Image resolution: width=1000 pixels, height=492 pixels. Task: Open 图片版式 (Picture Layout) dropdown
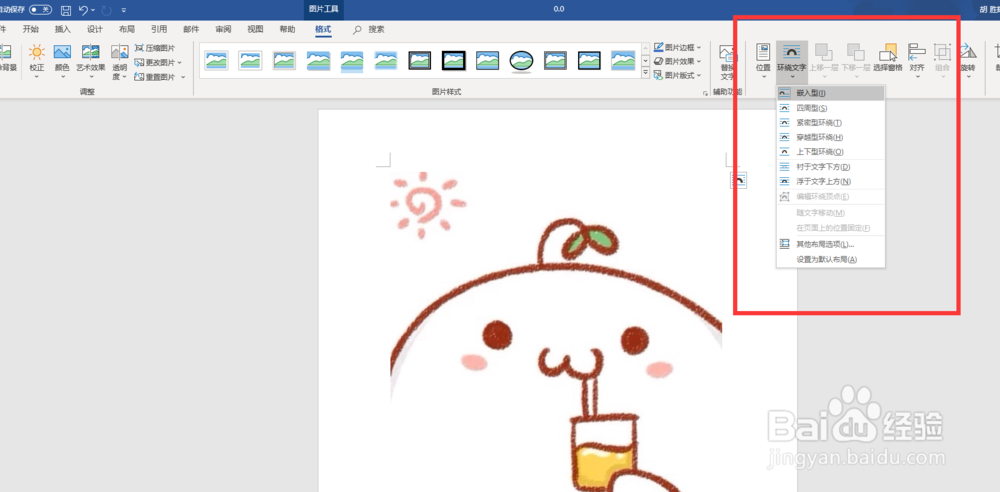(677, 75)
